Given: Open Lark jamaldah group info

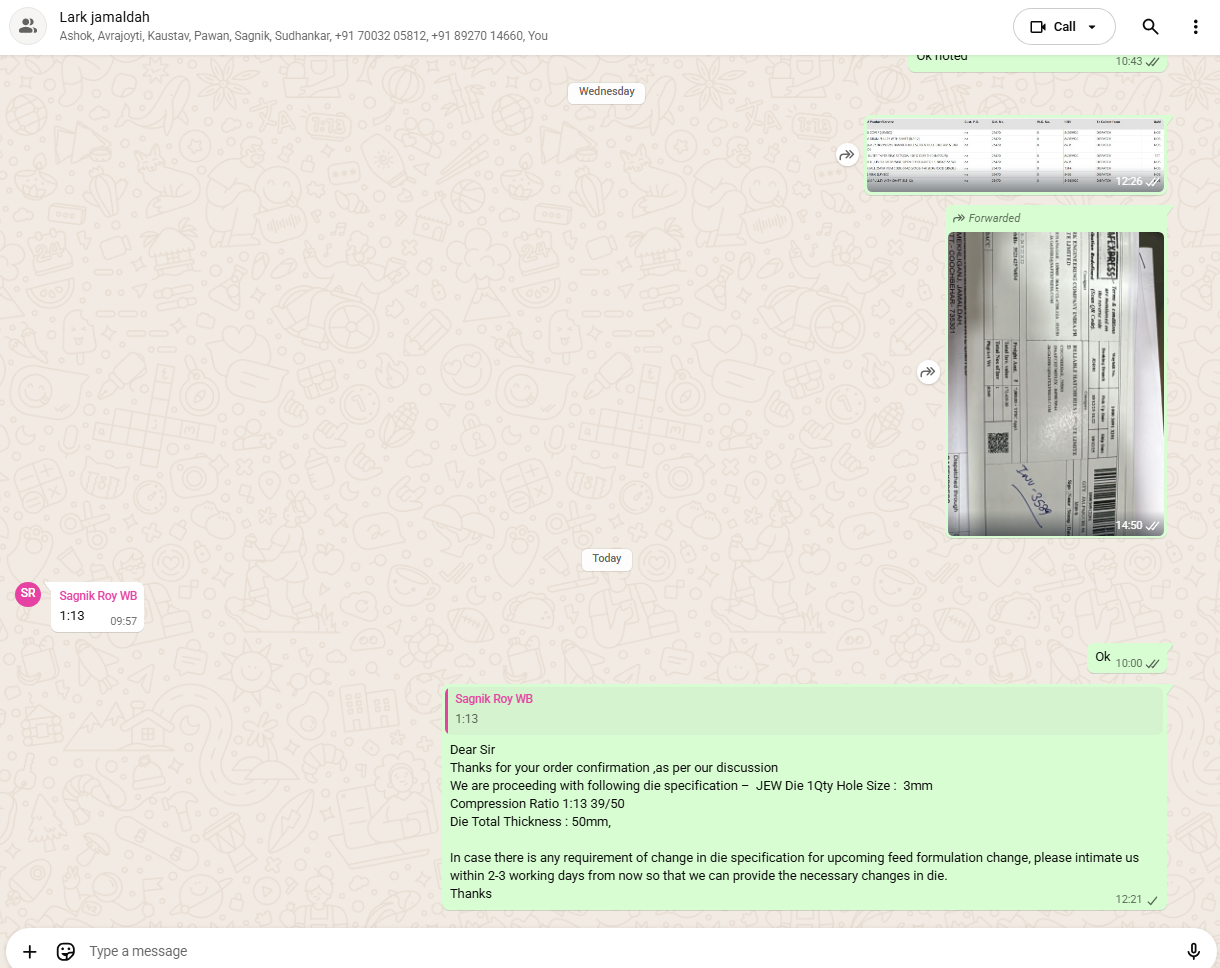Looking at the screenshot, I should (x=105, y=17).
